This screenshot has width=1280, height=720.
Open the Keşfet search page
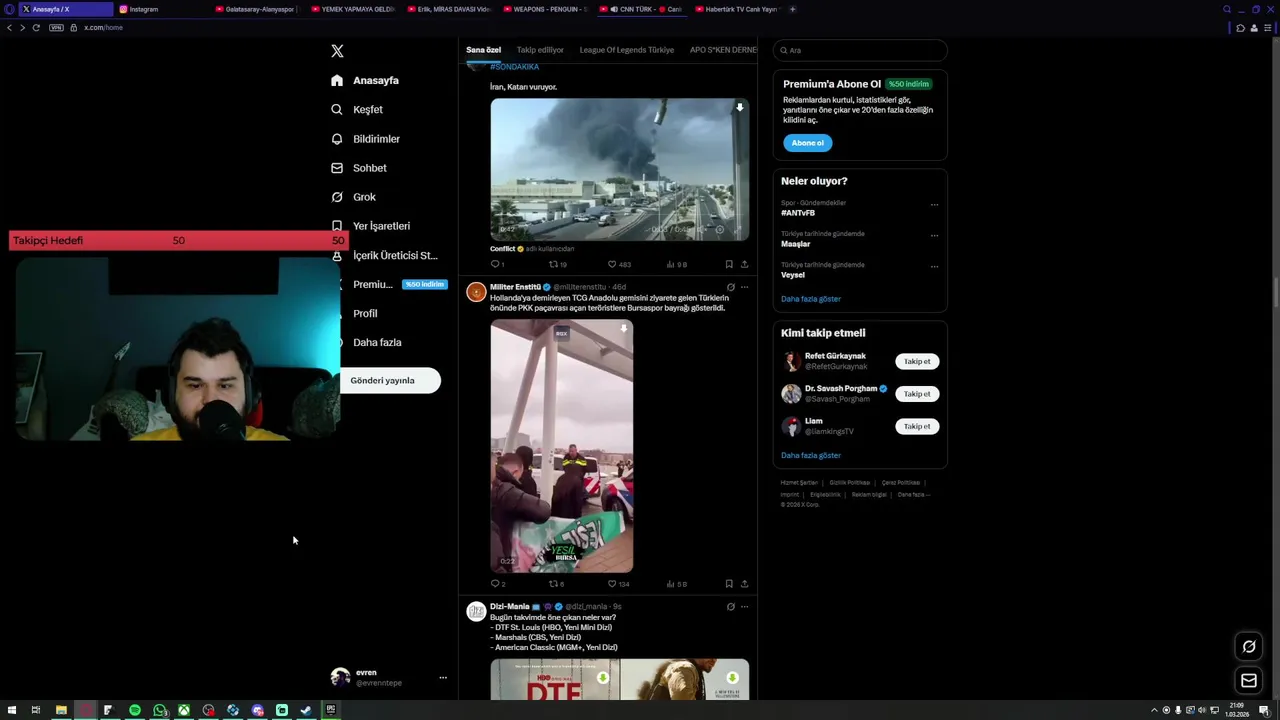click(x=357, y=109)
